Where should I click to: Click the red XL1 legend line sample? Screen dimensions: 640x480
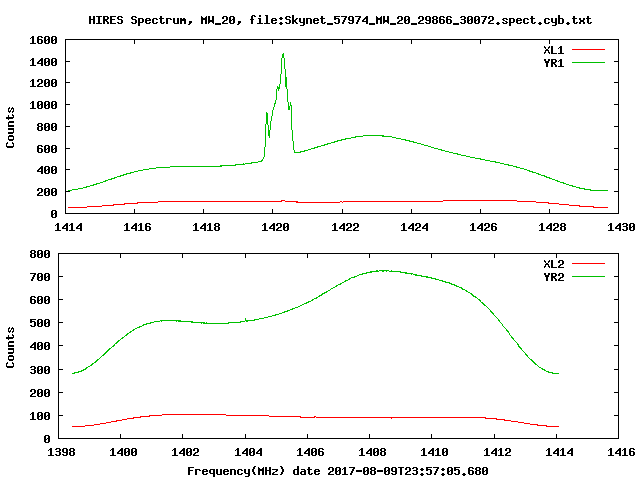[588, 50]
